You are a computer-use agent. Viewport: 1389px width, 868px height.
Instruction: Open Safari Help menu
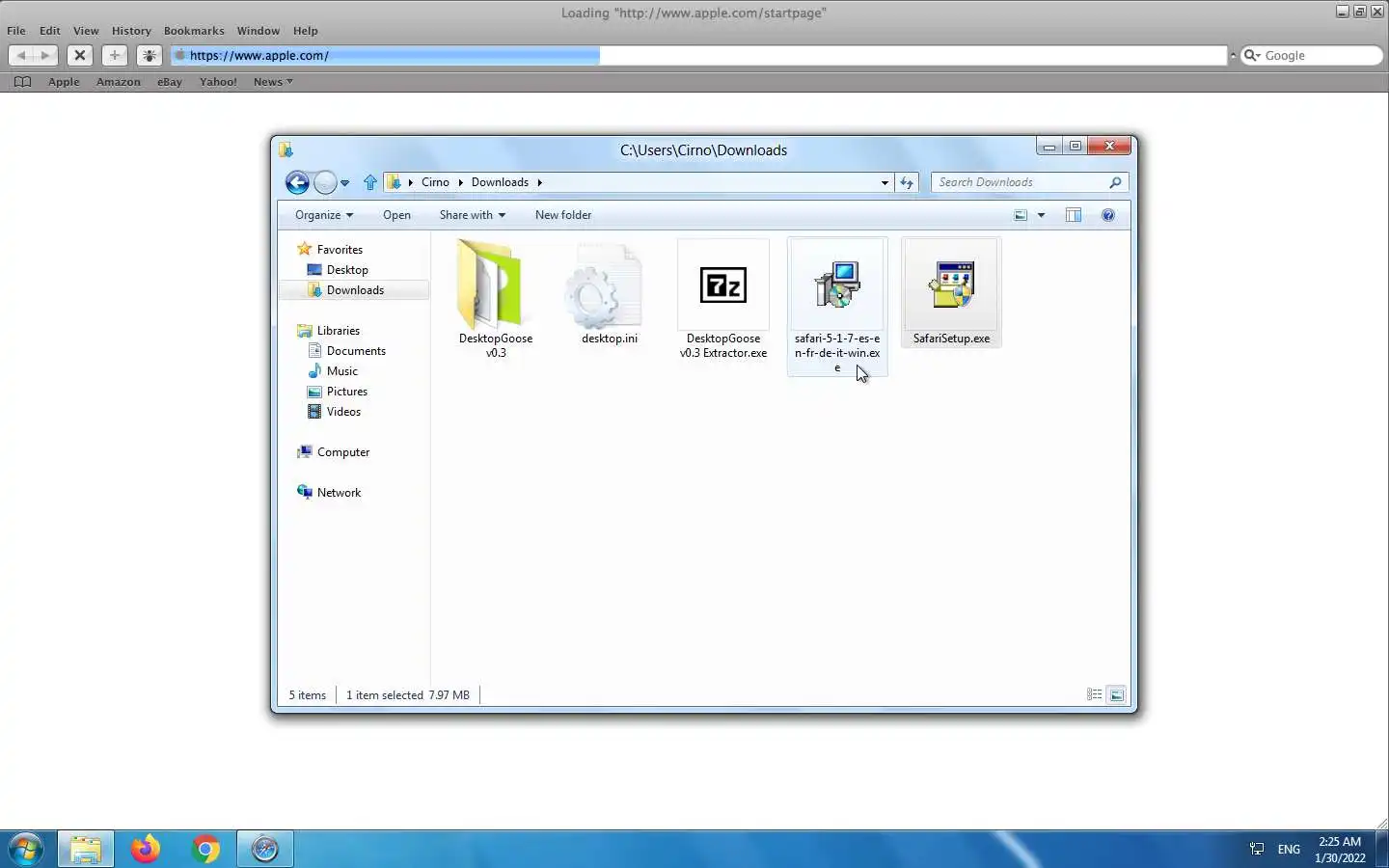(306, 31)
